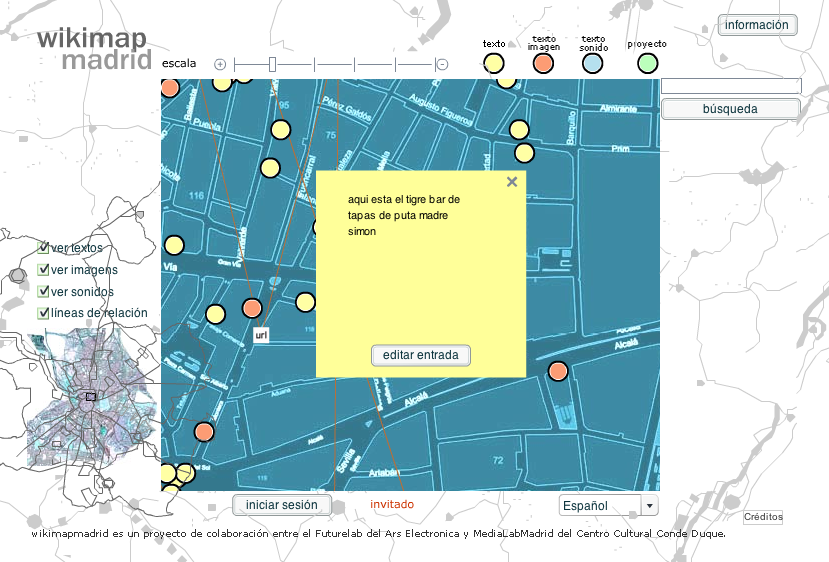This screenshot has width=829, height=562.
Task: Open the orange marker above the url label
Action: pyautogui.click(x=252, y=308)
